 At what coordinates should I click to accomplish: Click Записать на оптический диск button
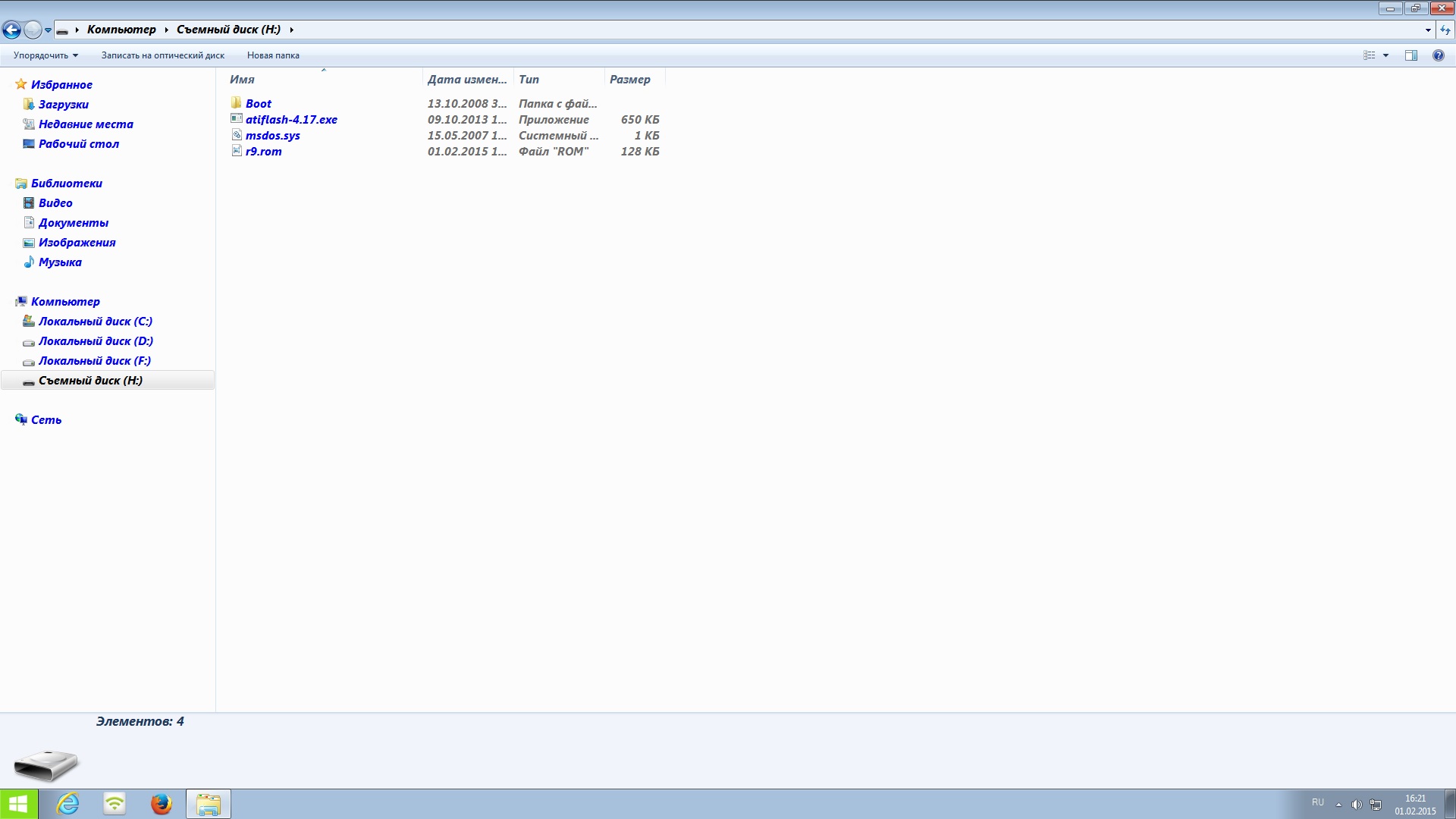(x=163, y=55)
